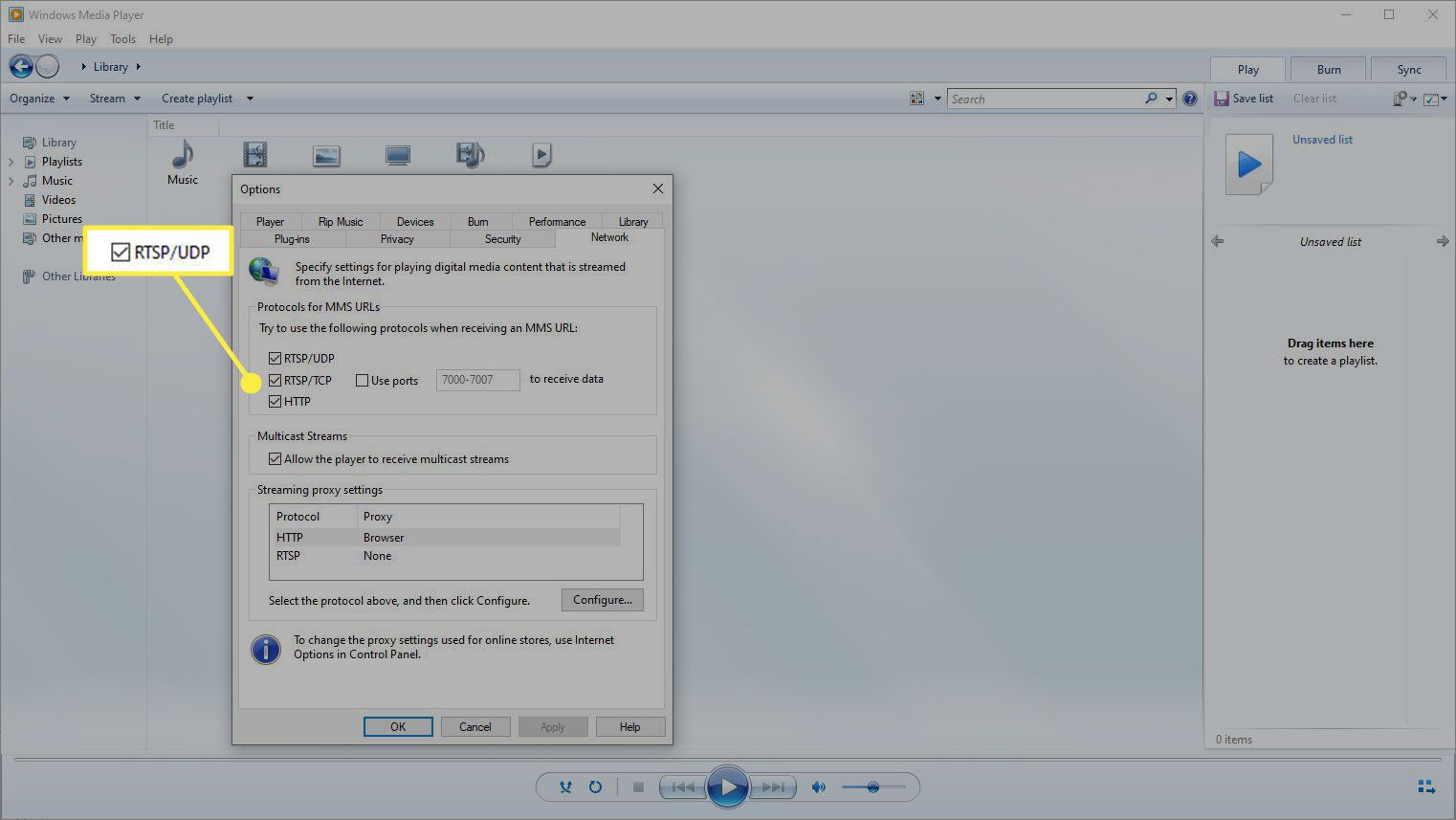Close the Options dialog
This screenshot has width=1456, height=820.
point(658,188)
